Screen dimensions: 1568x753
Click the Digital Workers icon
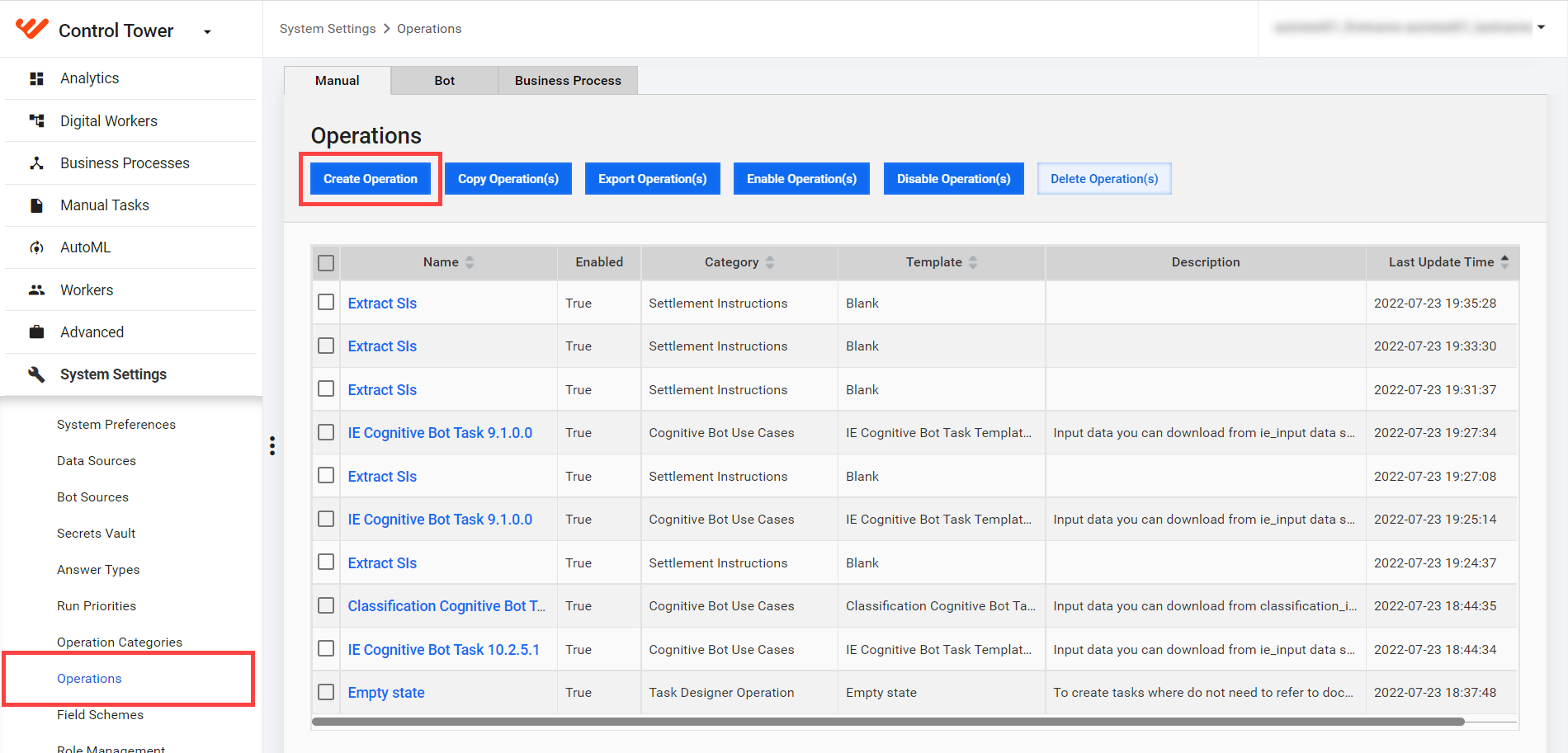click(x=36, y=121)
